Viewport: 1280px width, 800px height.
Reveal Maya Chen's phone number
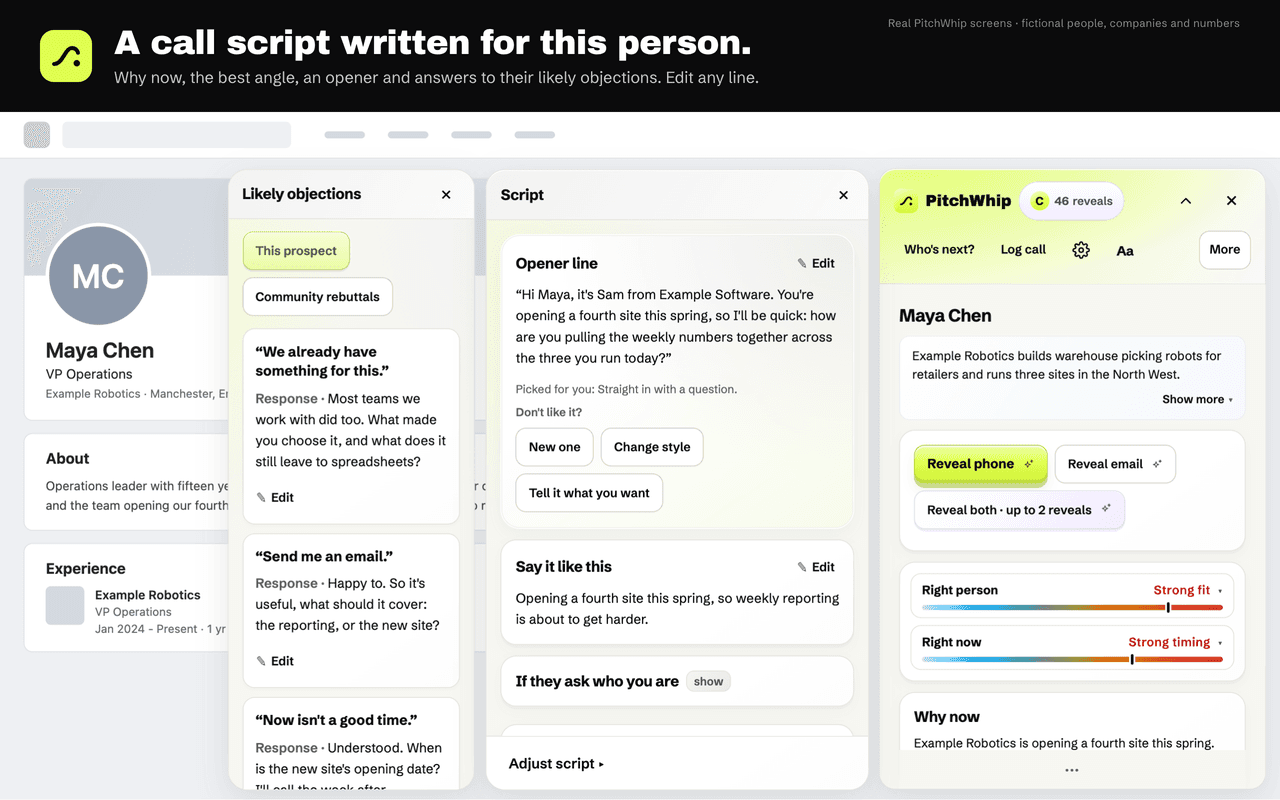pyautogui.click(x=981, y=464)
